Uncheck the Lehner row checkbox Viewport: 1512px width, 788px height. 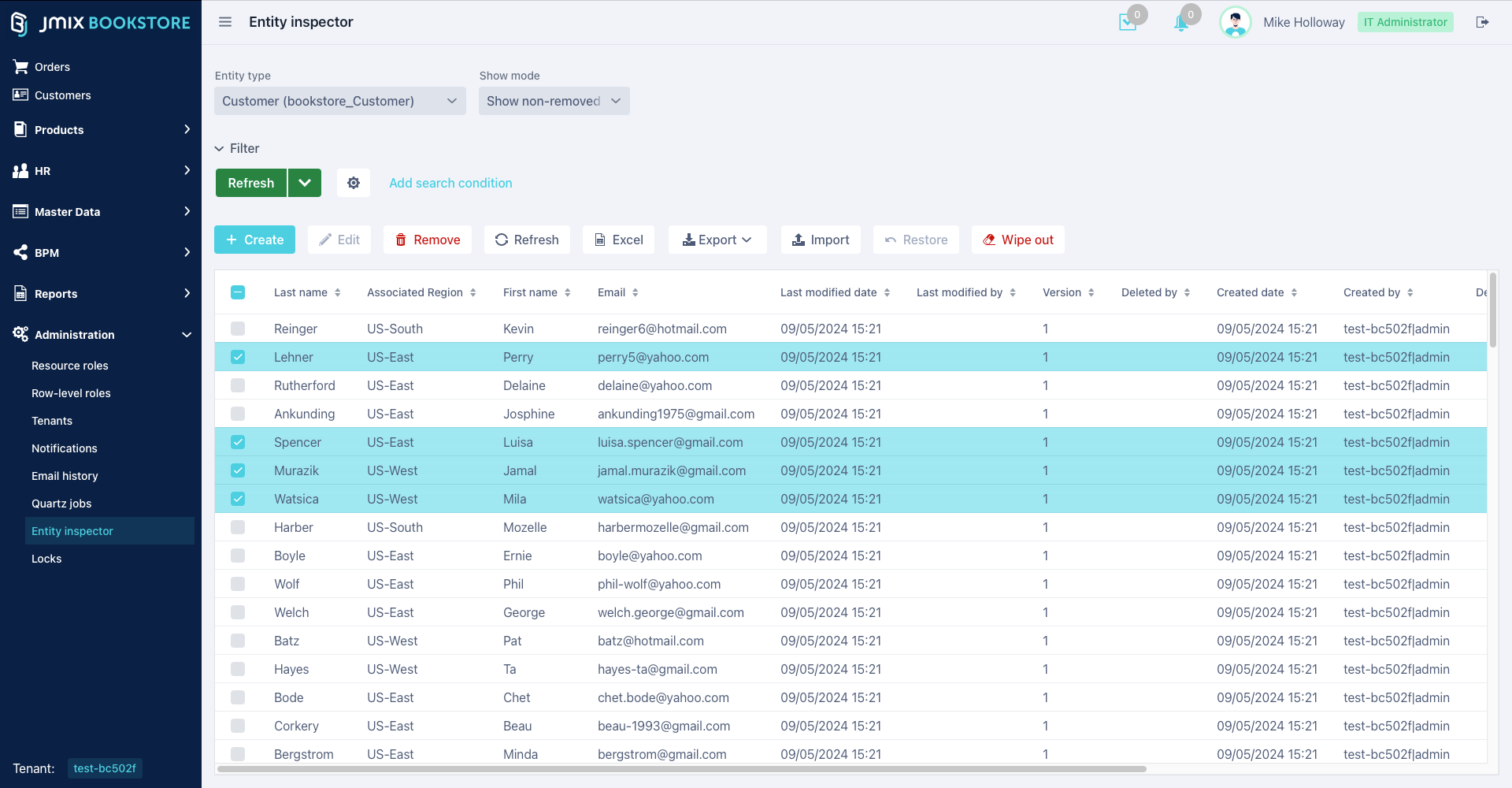click(238, 357)
